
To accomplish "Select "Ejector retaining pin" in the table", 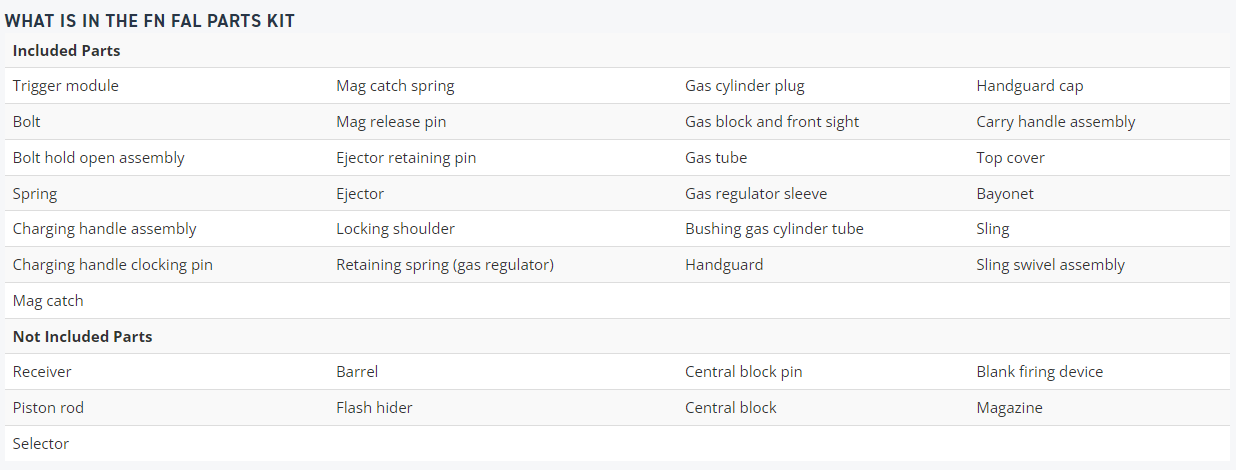I will 406,158.
